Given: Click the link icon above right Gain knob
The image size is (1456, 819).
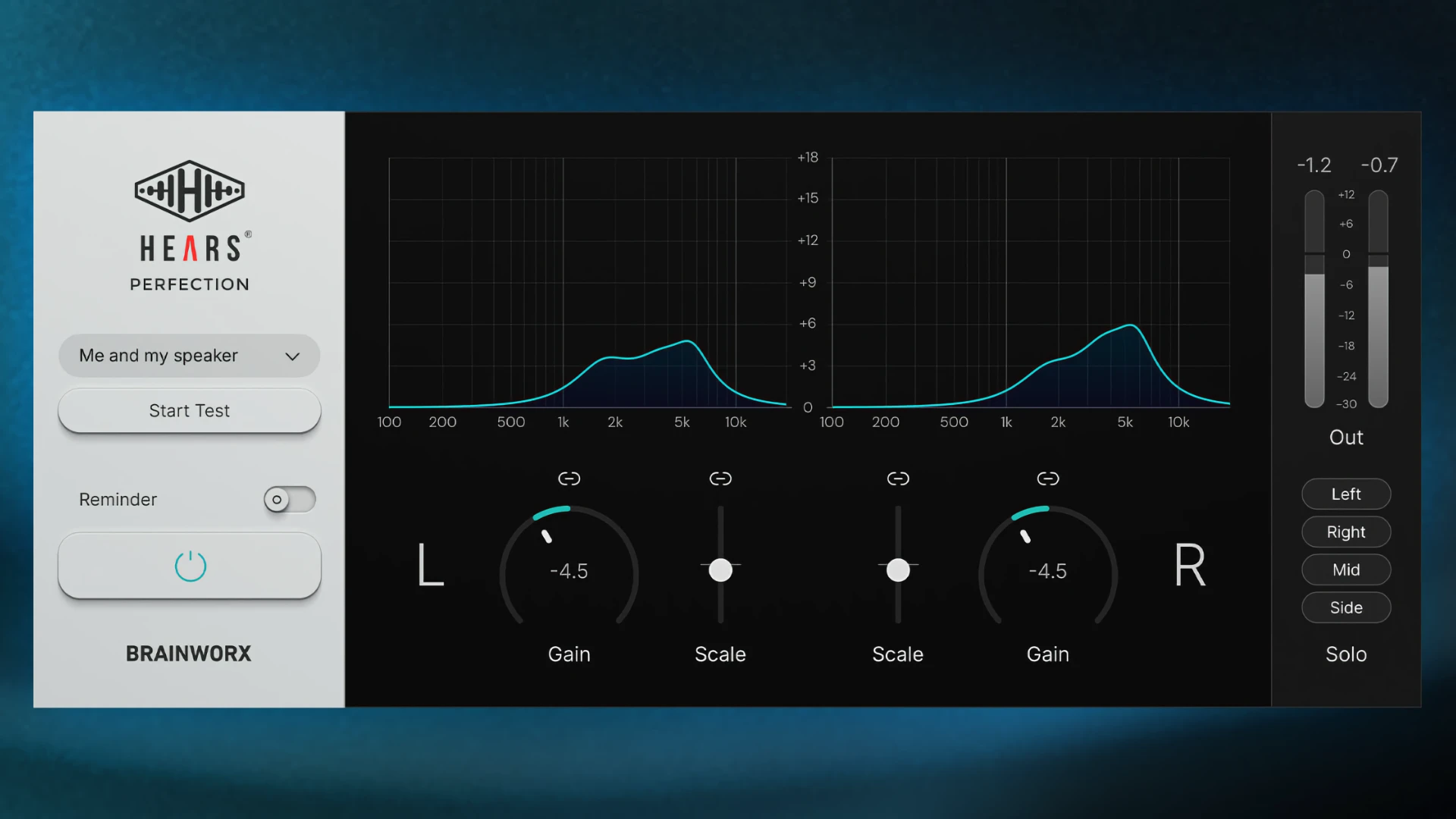Looking at the screenshot, I should pyautogui.click(x=1048, y=479).
